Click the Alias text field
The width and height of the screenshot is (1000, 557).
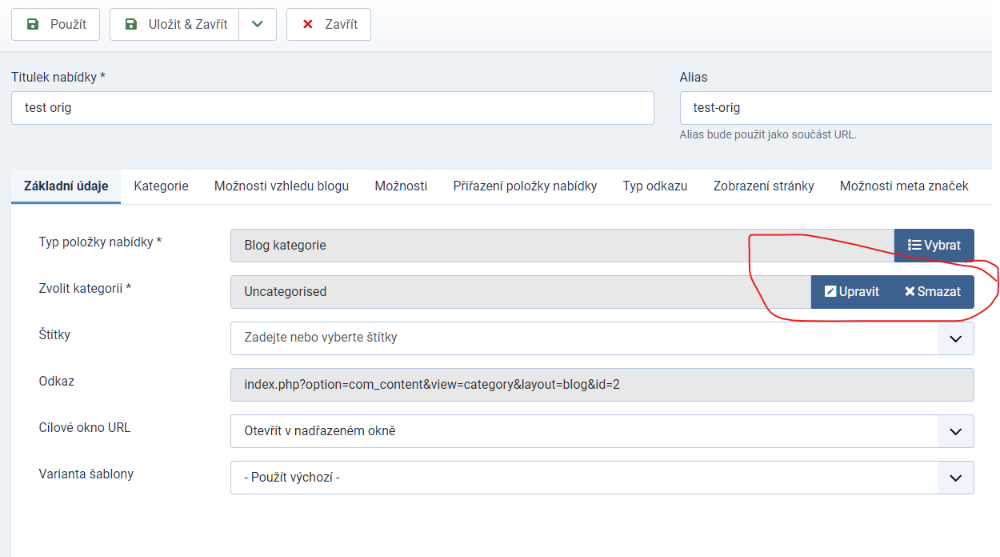pyautogui.click(x=835, y=108)
